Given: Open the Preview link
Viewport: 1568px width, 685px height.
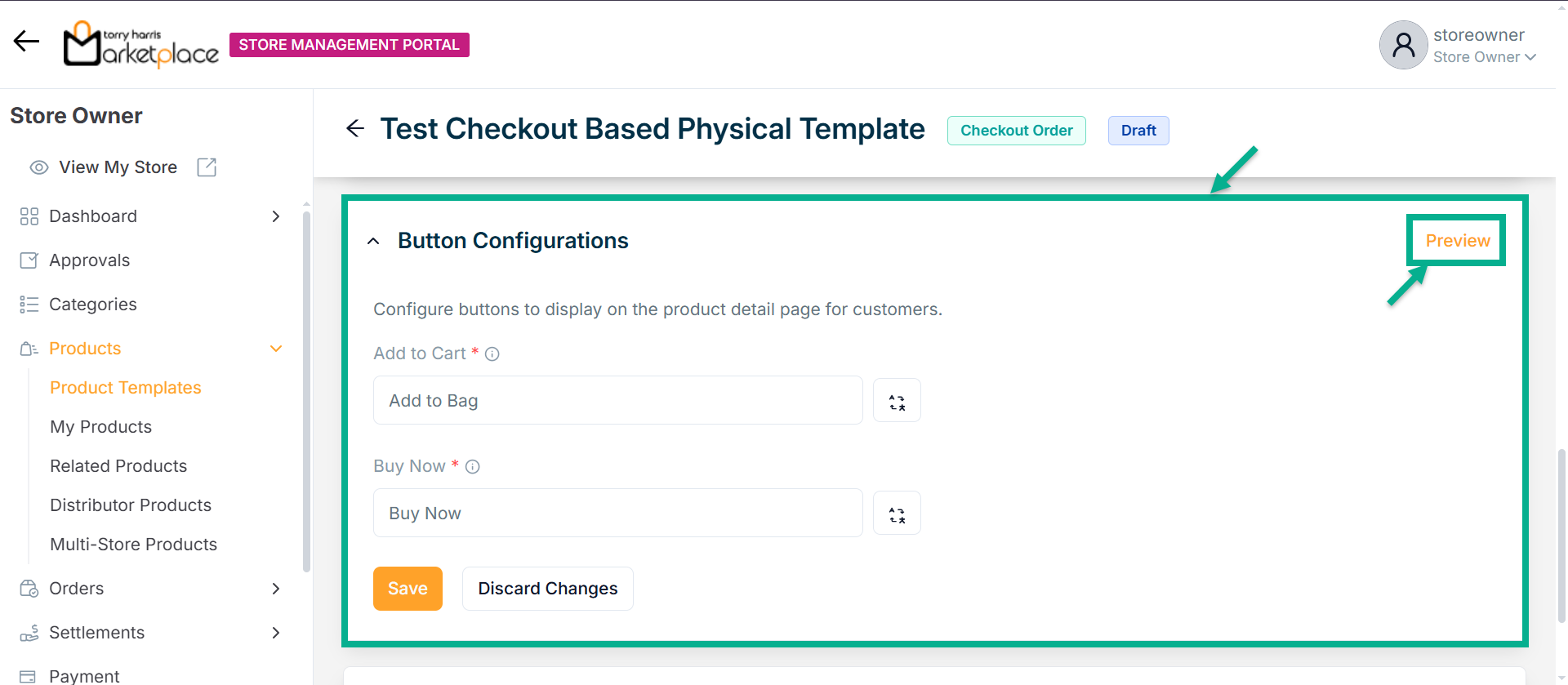Looking at the screenshot, I should click(1457, 241).
